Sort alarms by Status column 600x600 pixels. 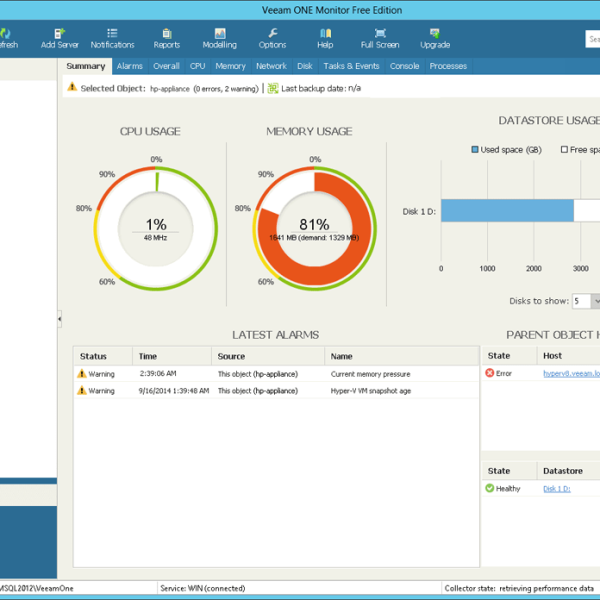pos(103,356)
